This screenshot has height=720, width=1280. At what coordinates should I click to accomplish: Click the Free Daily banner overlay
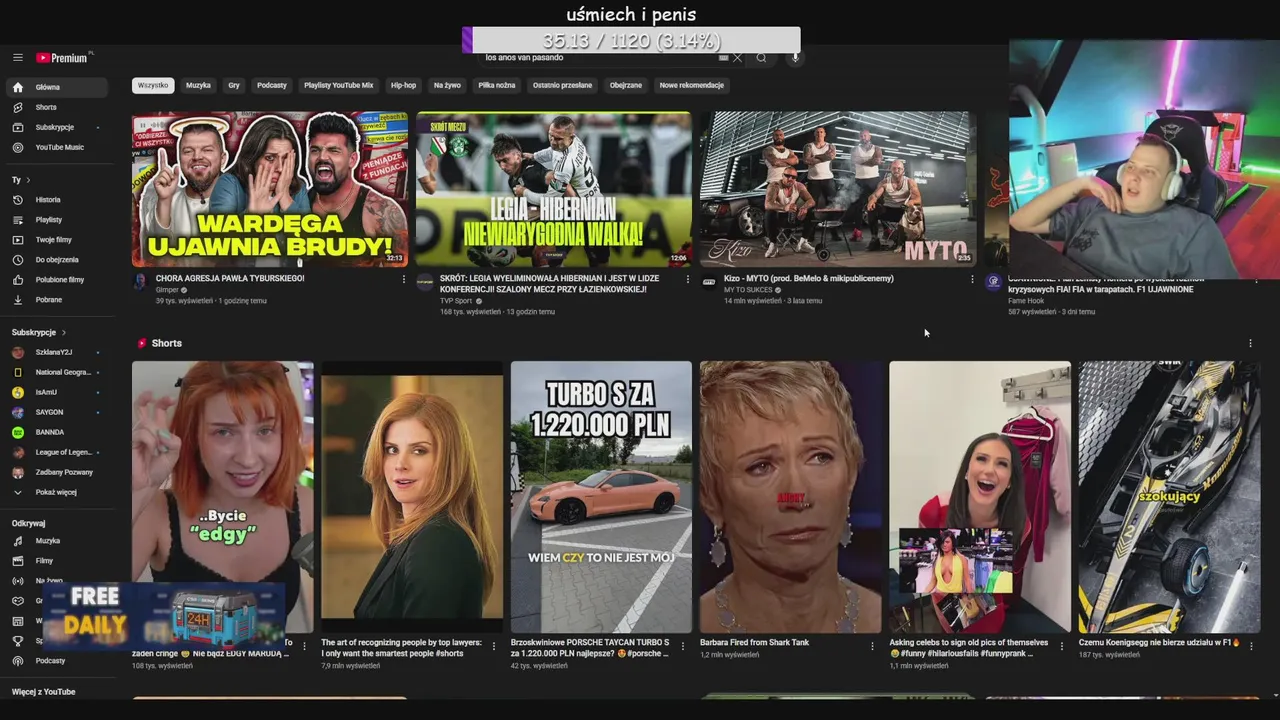coord(164,614)
